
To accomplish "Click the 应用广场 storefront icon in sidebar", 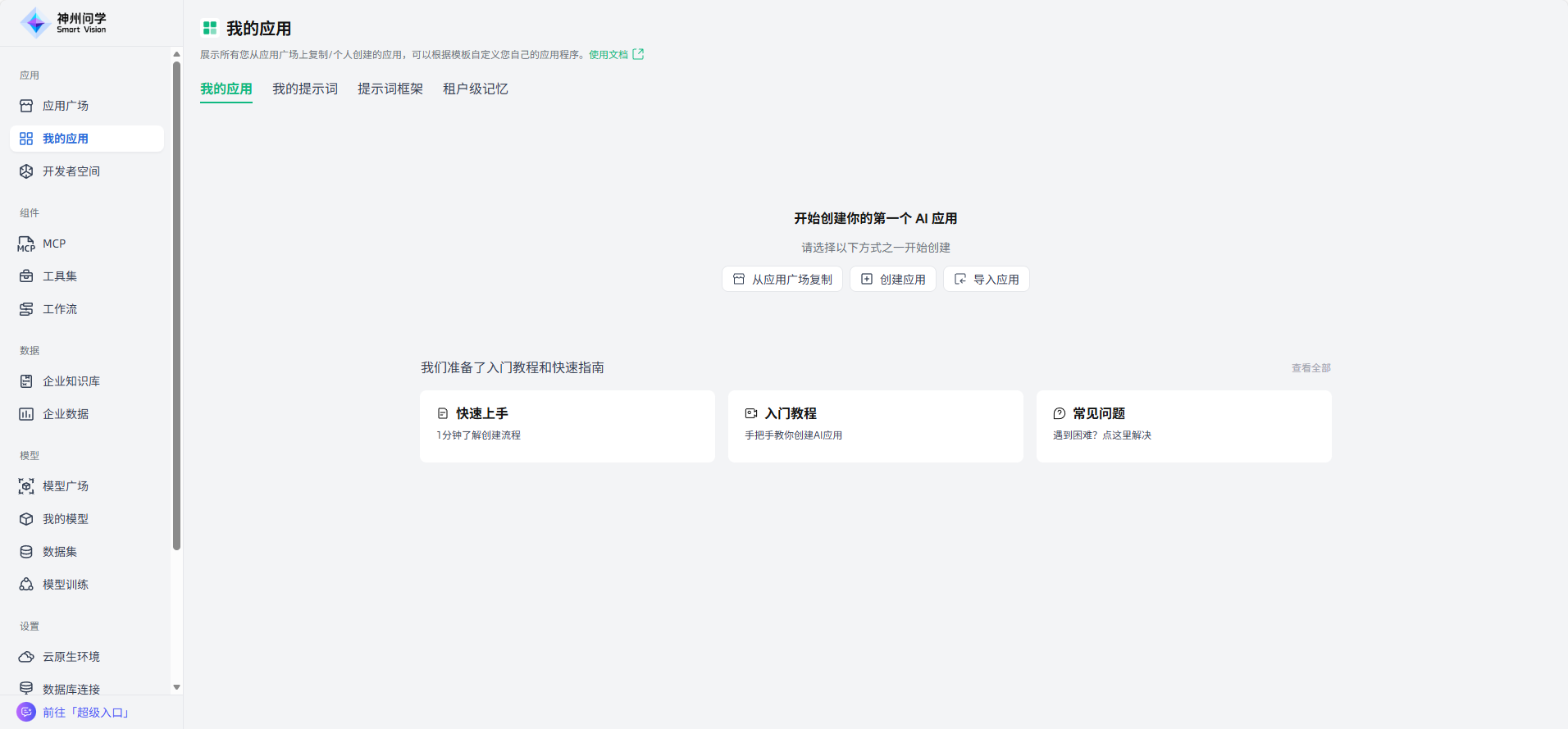I will 26,106.
